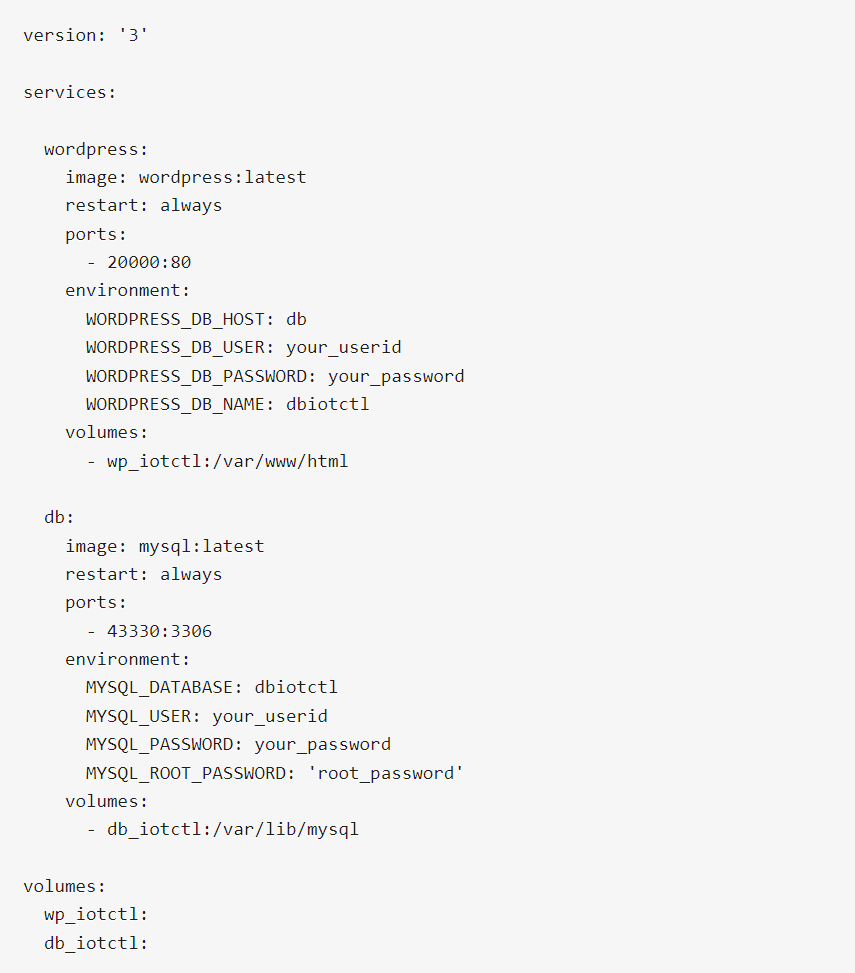Viewport: 855px width, 973px height.
Task: Click the MYSQL_ROOT_PASSWORD variable line
Action: [275, 773]
